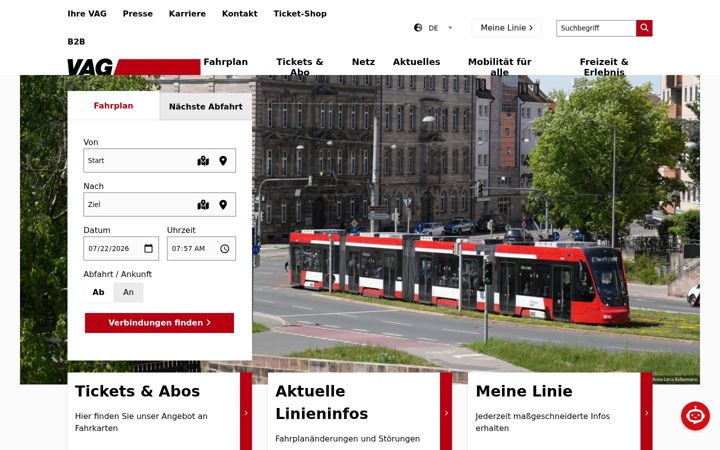Image resolution: width=720 pixels, height=450 pixels.
Task: Switch to the Nächste Abfahrt tab
Action: coord(206,107)
